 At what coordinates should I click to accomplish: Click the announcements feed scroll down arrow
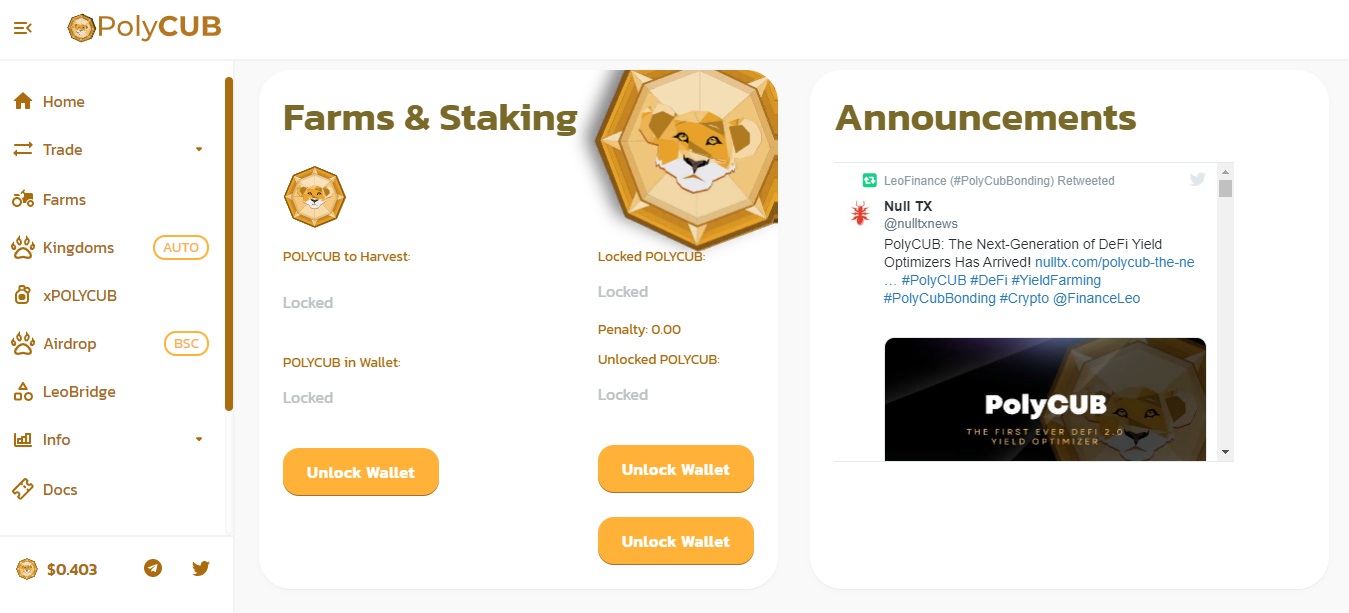tap(1225, 452)
